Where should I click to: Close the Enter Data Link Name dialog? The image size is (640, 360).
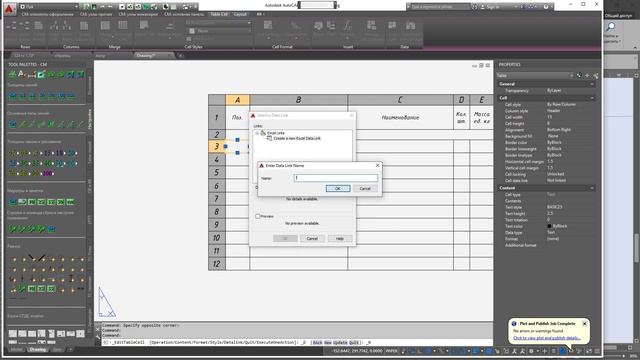(x=377, y=165)
